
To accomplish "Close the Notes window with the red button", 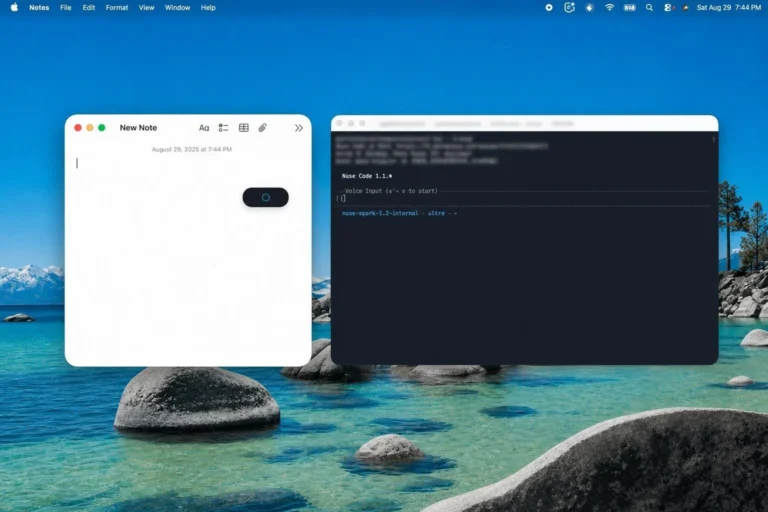I will click(77, 128).
